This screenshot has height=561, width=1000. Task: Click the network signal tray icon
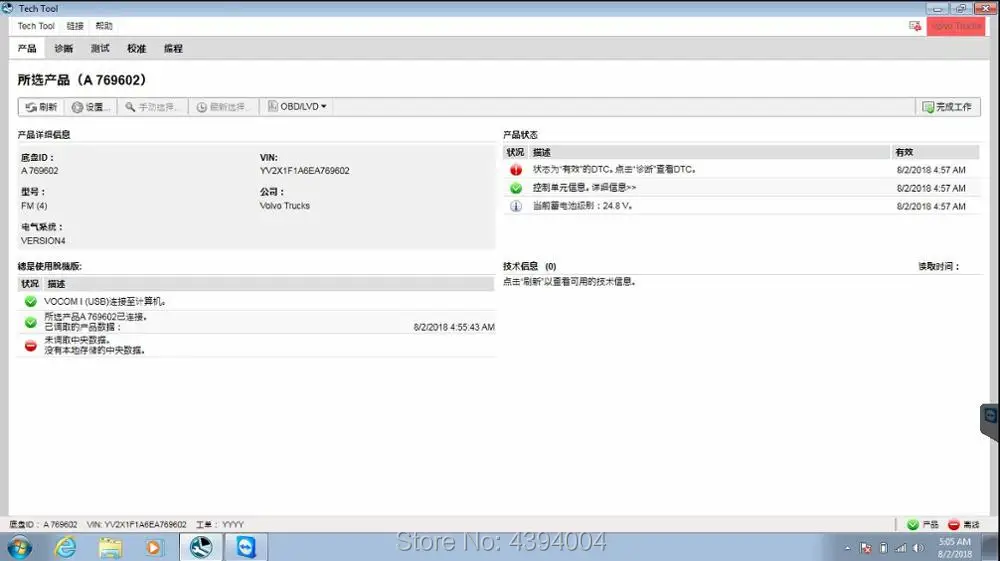[901, 548]
